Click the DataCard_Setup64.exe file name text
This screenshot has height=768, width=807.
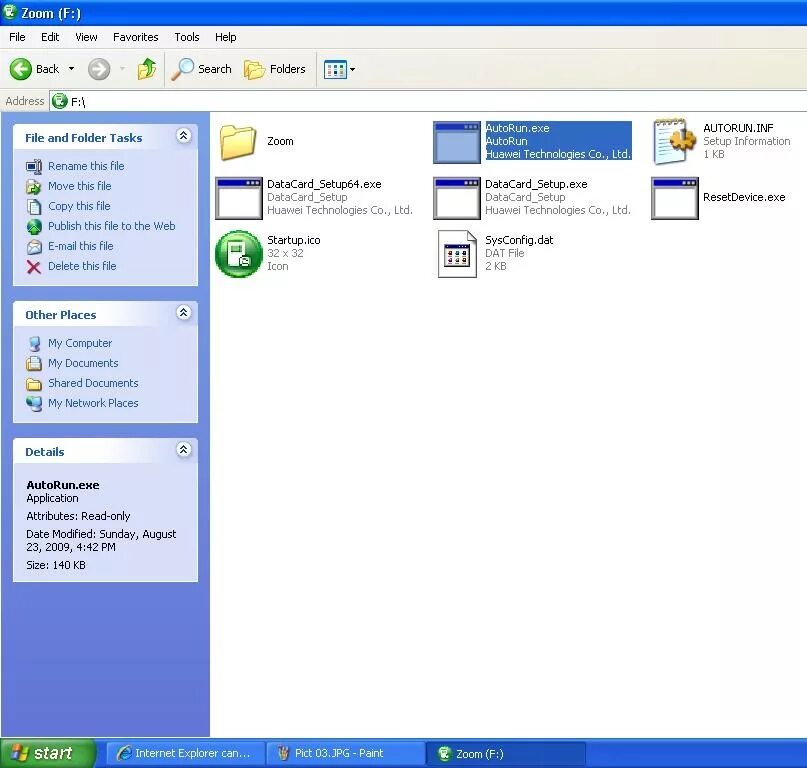tap(324, 184)
